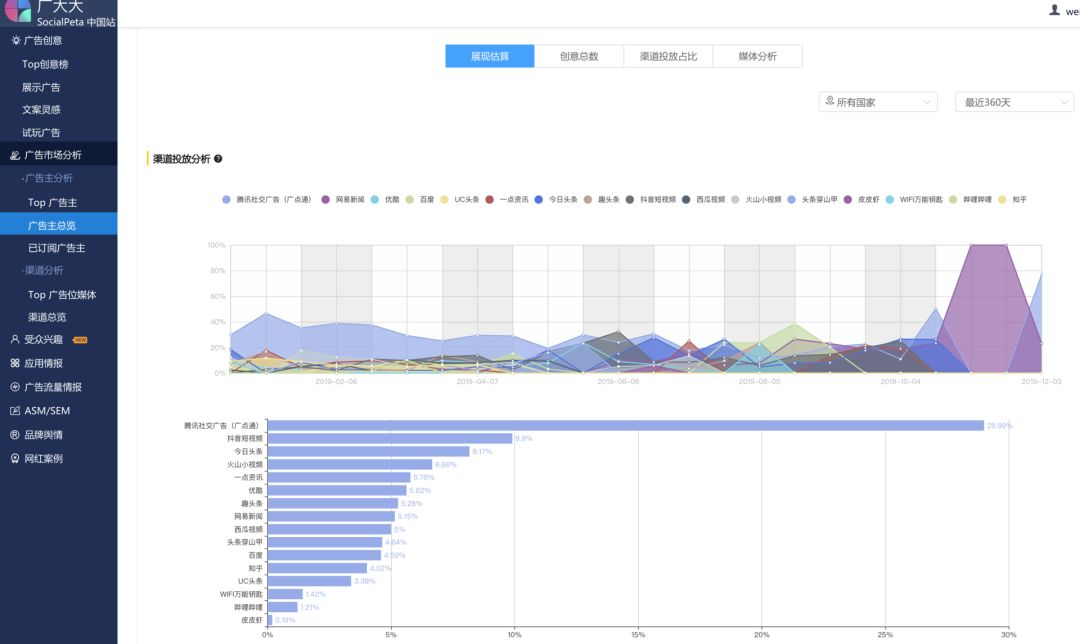Screen dimensions: 1080x644
Task: Toggle the 哔哩哔哩 legend entry
Action: [970, 200]
